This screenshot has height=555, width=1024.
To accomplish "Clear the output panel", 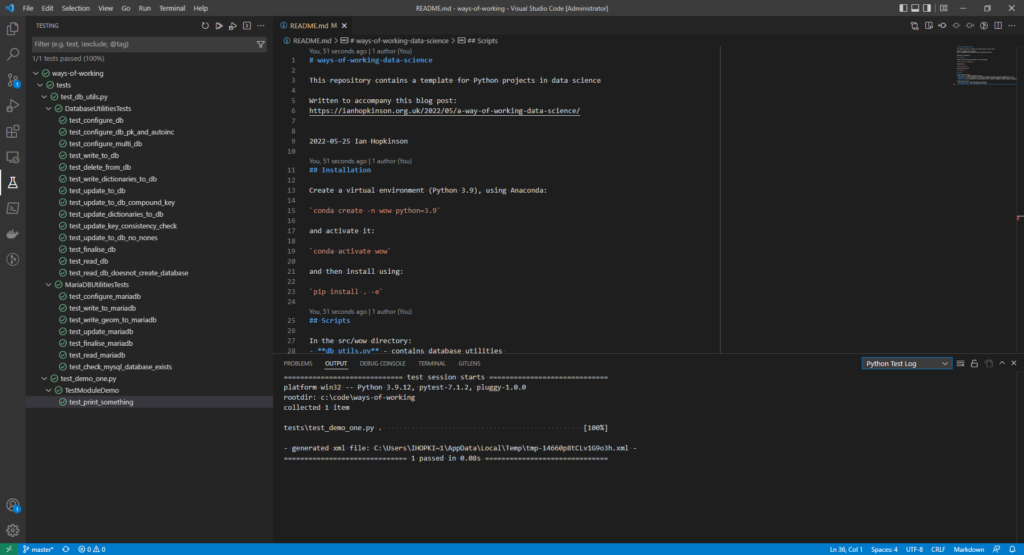I will click(961, 364).
